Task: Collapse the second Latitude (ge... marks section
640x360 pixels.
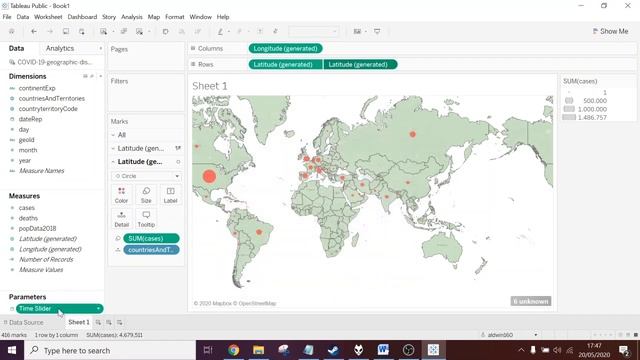Action: coord(113,162)
